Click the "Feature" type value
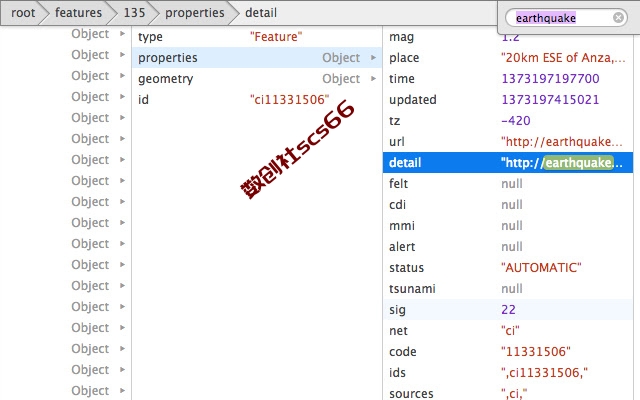 (x=276, y=37)
